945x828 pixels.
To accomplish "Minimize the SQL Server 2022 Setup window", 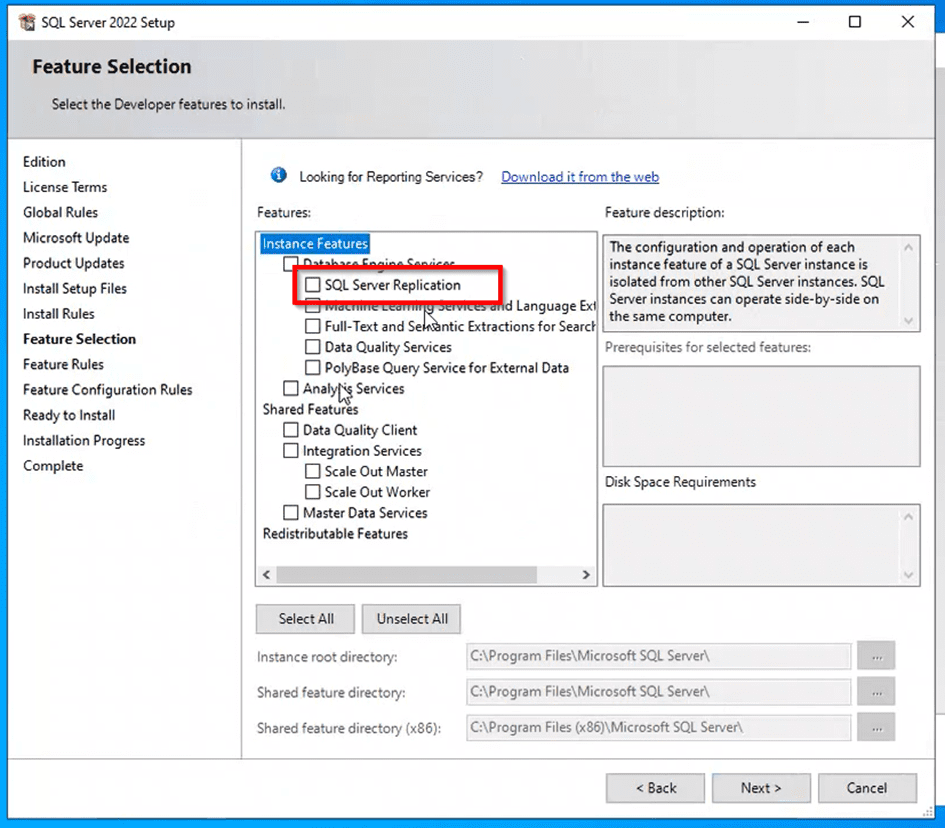I will [803, 22].
